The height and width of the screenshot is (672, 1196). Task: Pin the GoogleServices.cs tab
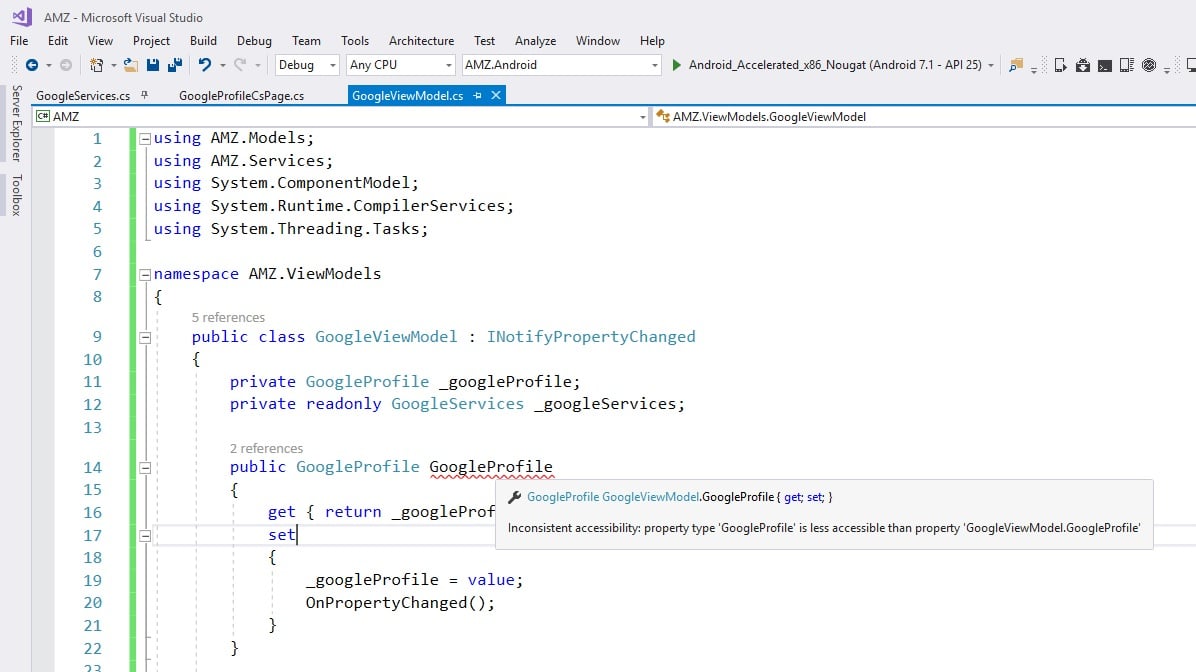(144, 95)
